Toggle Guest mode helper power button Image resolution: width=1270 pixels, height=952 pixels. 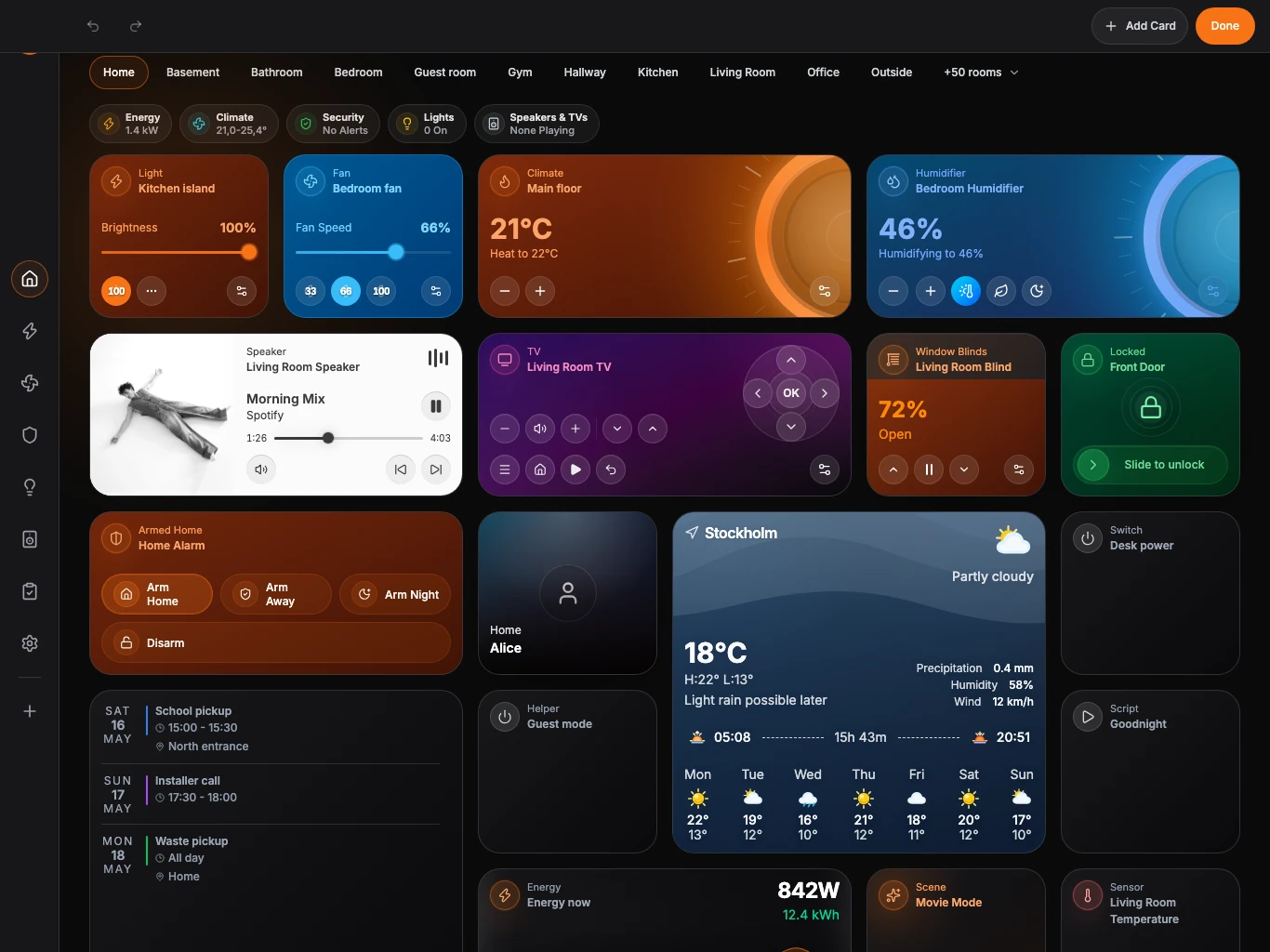[505, 717]
